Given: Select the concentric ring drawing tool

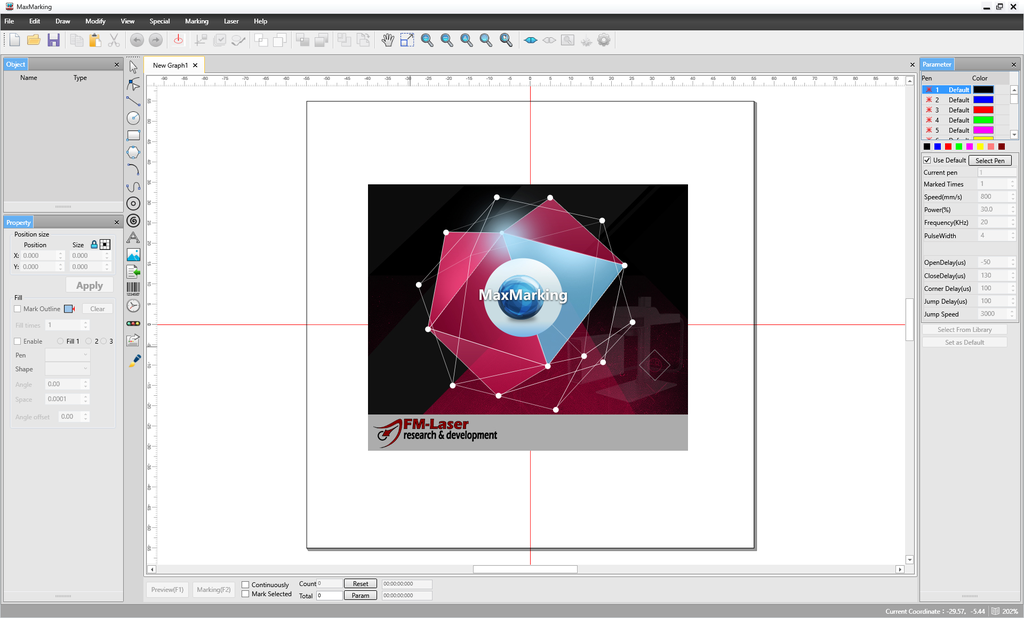Looking at the screenshot, I should 133,204.
